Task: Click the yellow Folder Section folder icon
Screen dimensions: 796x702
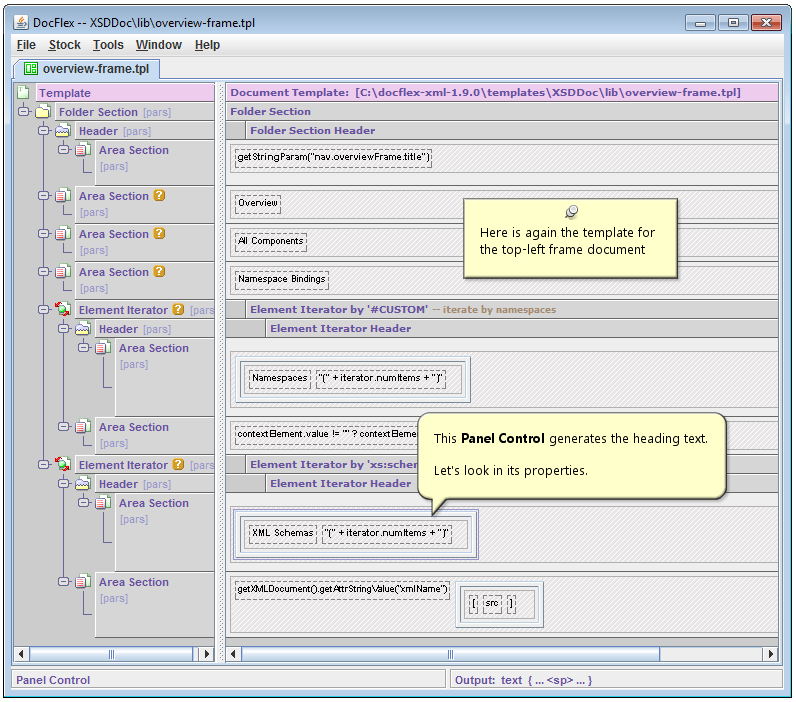Action: tap(43, 112)
